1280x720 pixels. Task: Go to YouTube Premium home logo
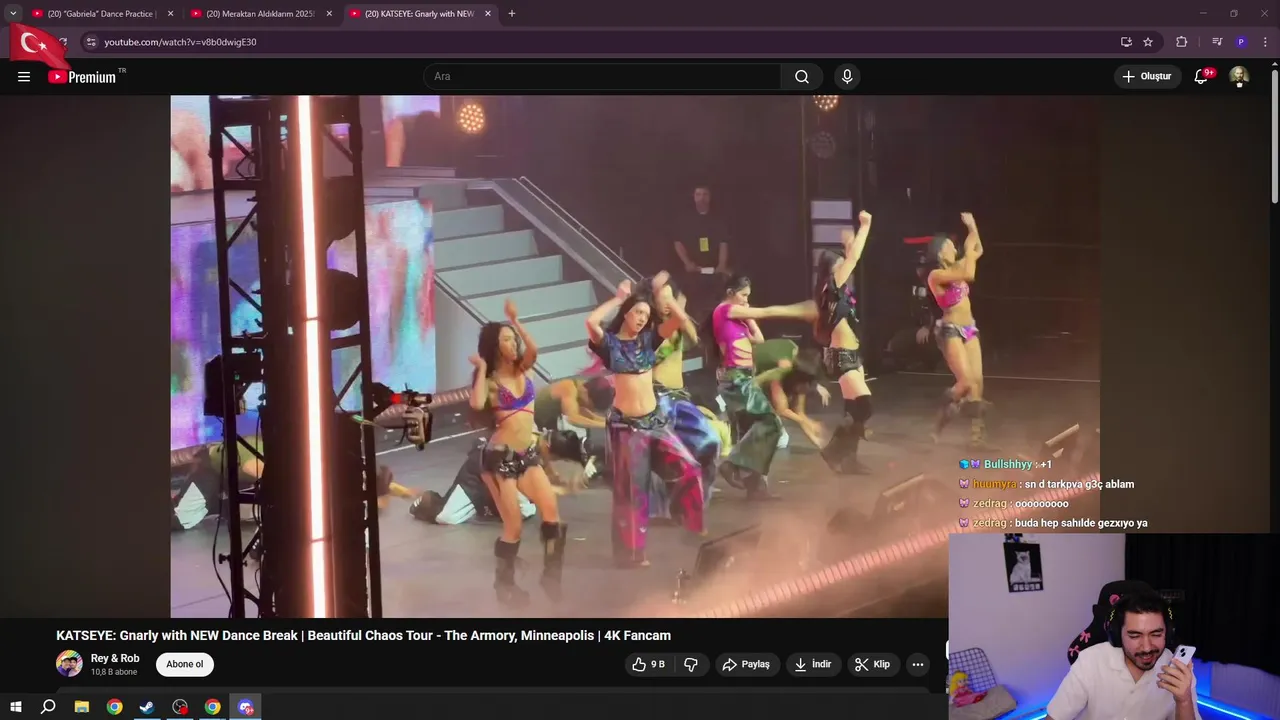pyautogui.click(x=82, y=77)
